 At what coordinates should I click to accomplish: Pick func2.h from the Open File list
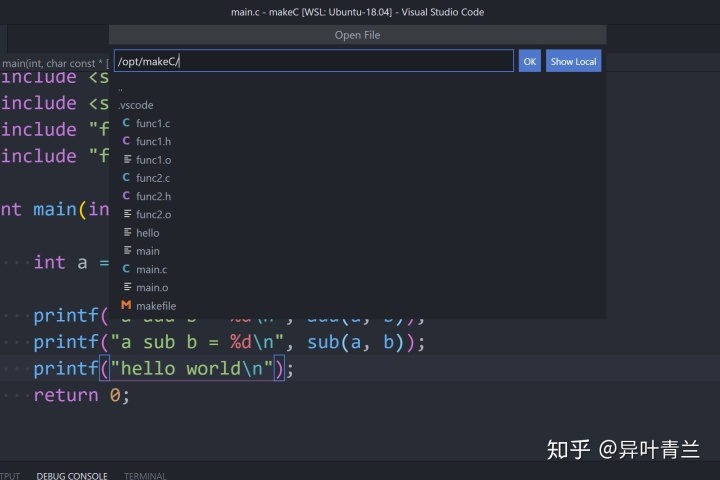click(360, 196)
